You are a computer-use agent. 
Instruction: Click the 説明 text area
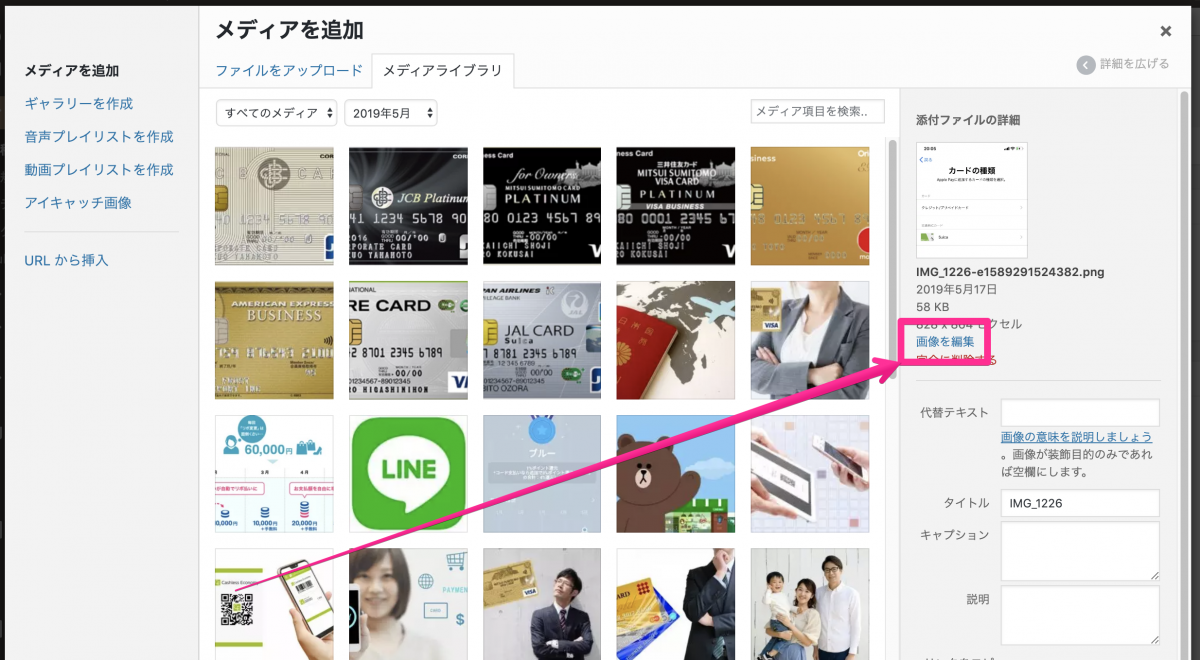pyautogui.click(x=1080, y=615)
